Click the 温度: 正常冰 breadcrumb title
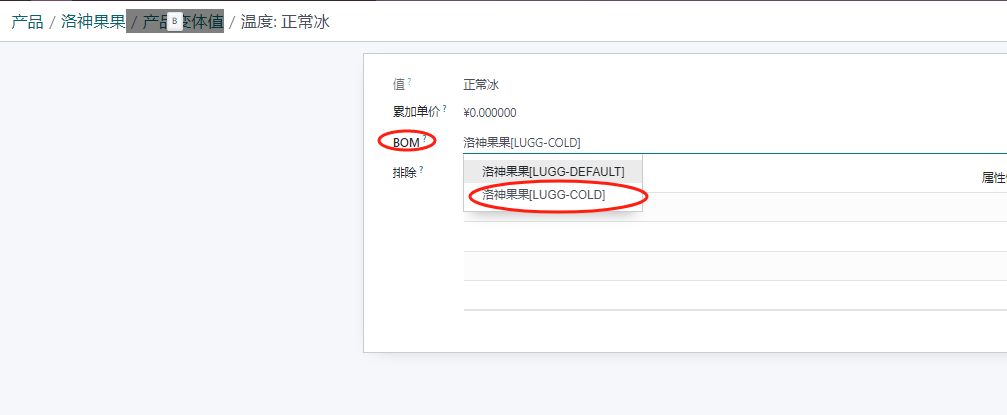1007x415 pixels. pyautogui.click(x=285, y=22)
